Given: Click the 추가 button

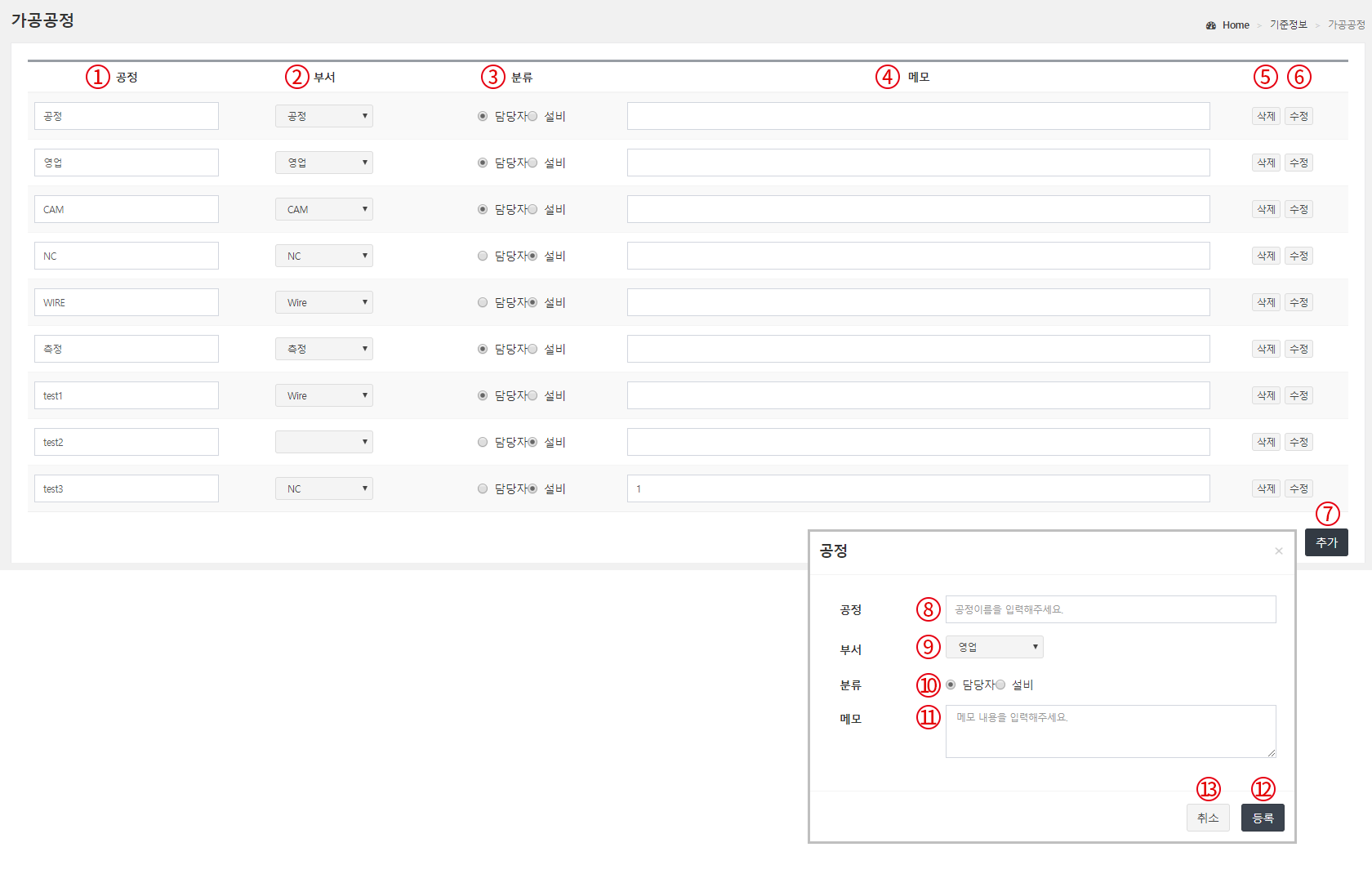Looking at the screenshot, I should [1326, 543].
